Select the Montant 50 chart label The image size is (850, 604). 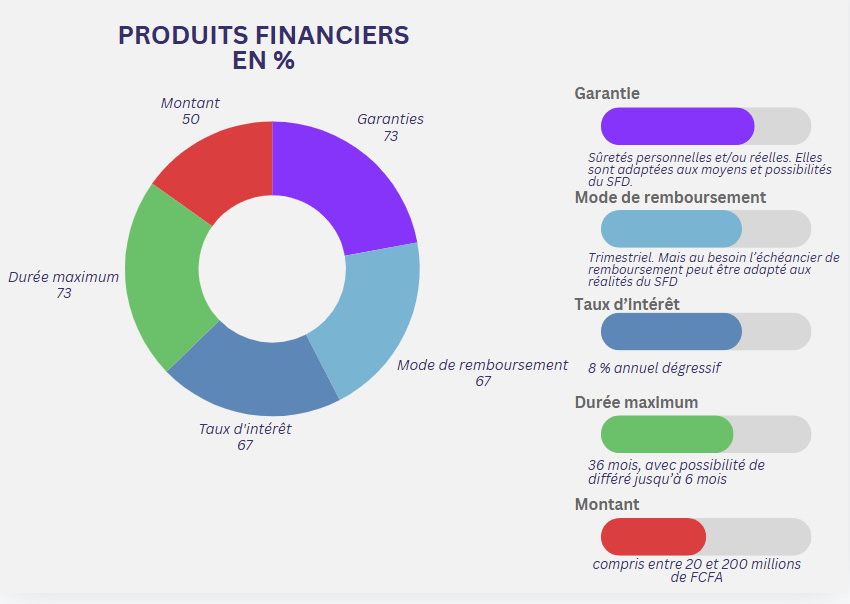tap(190, 111)
